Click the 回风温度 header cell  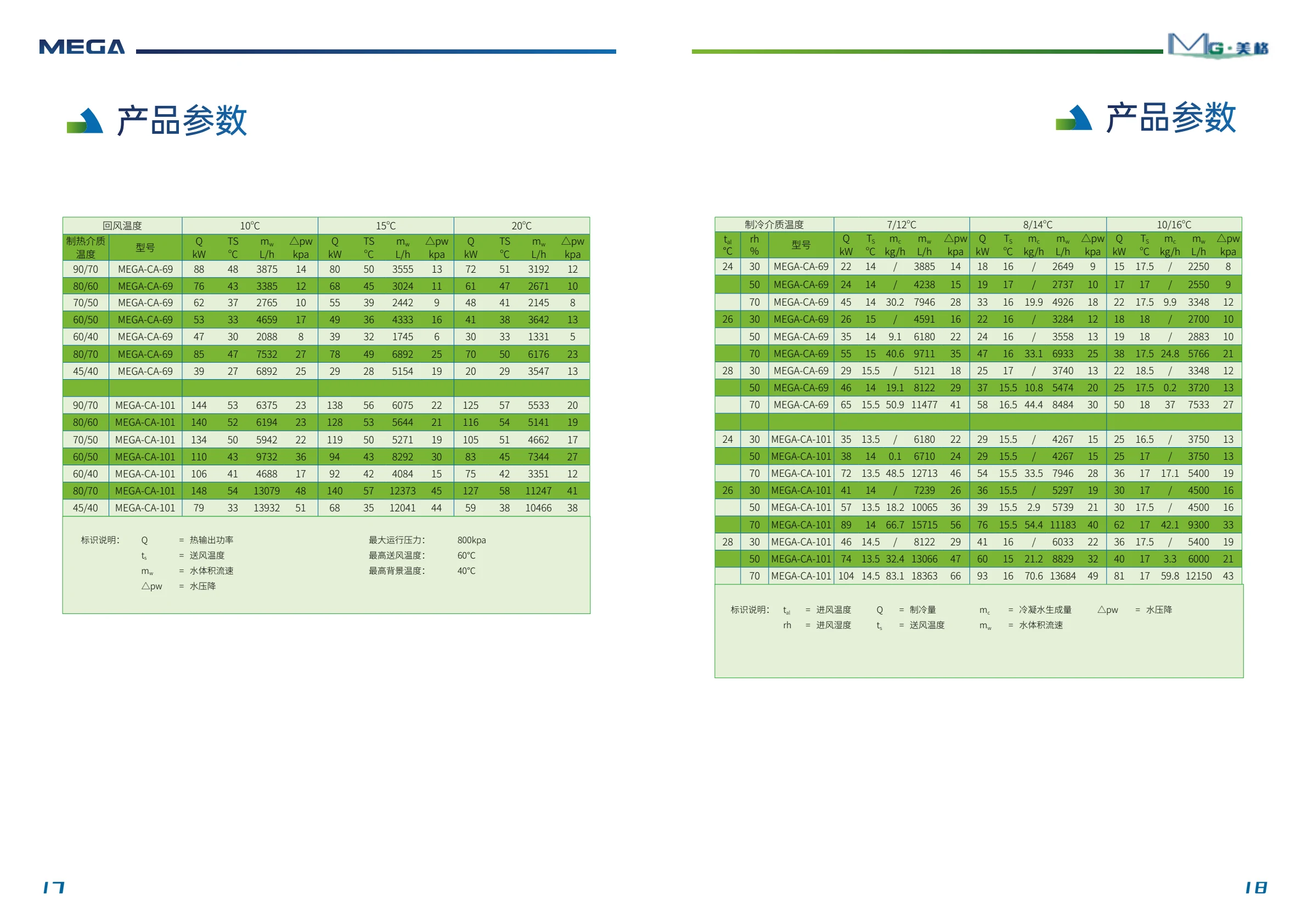122,226
